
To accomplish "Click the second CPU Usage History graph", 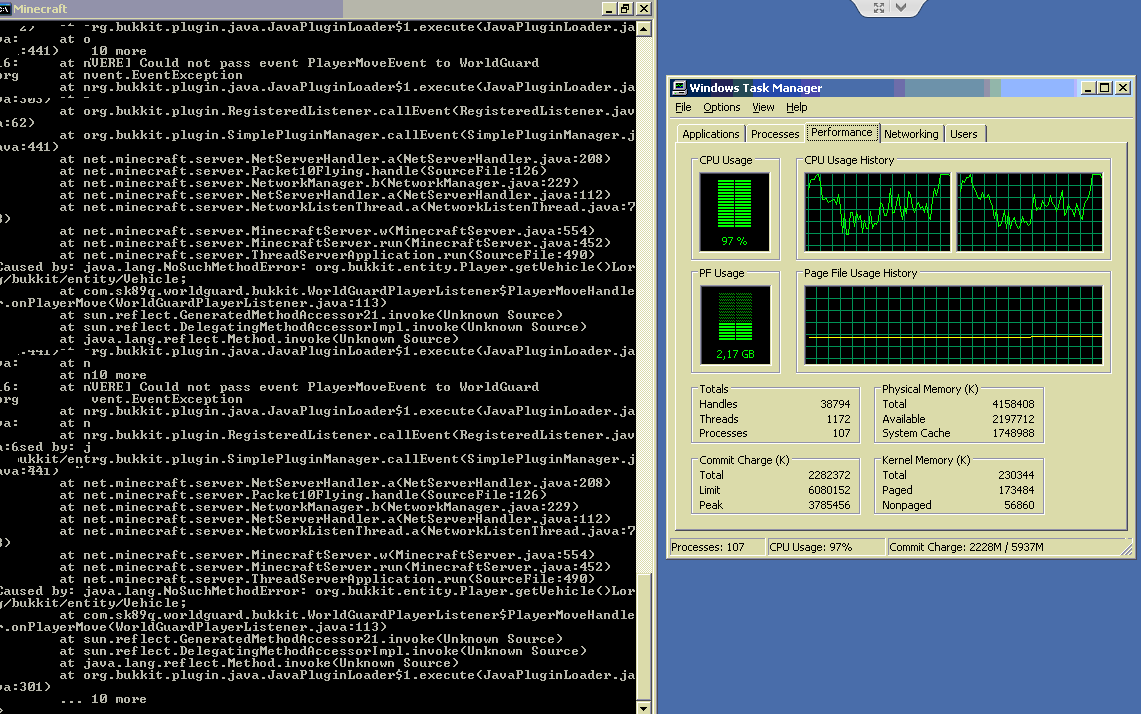I will [x=1029, y=212].
